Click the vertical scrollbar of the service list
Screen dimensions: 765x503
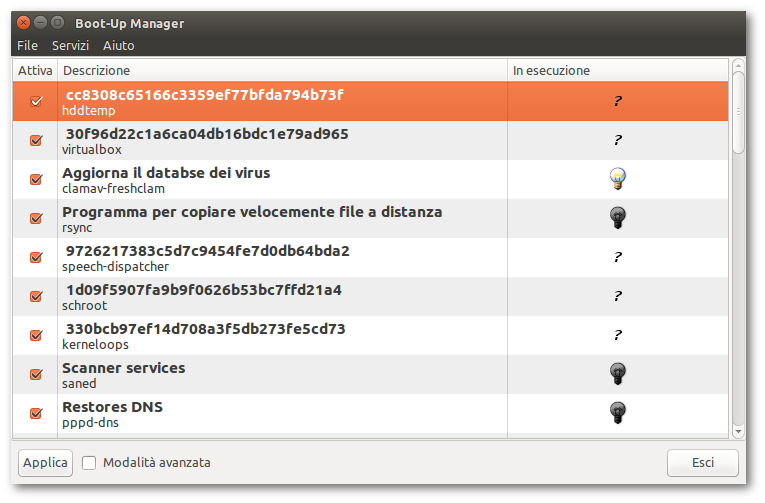tap(738, 110)
